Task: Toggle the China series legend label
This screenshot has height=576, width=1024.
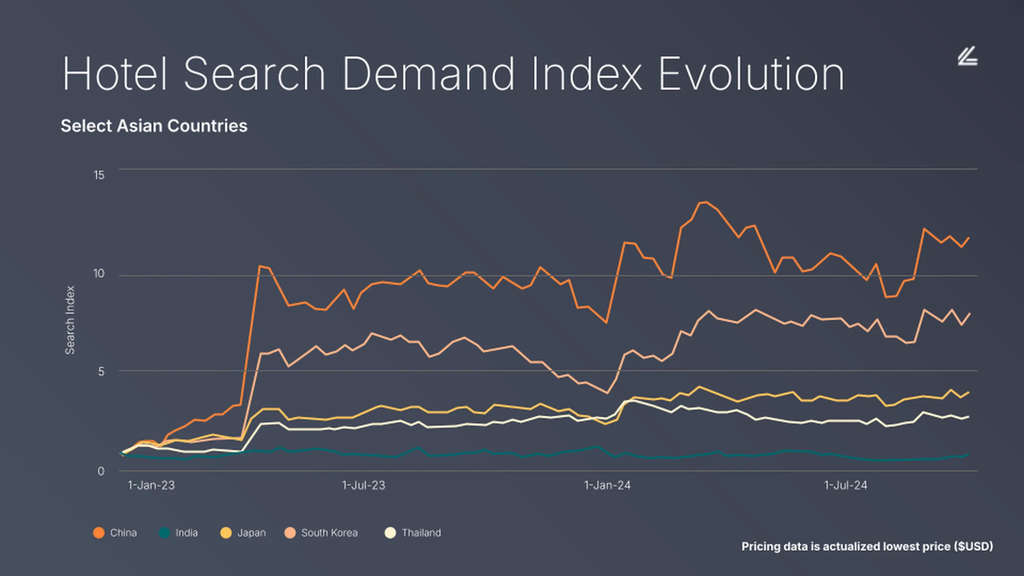Action: click(x=124, y=533)
